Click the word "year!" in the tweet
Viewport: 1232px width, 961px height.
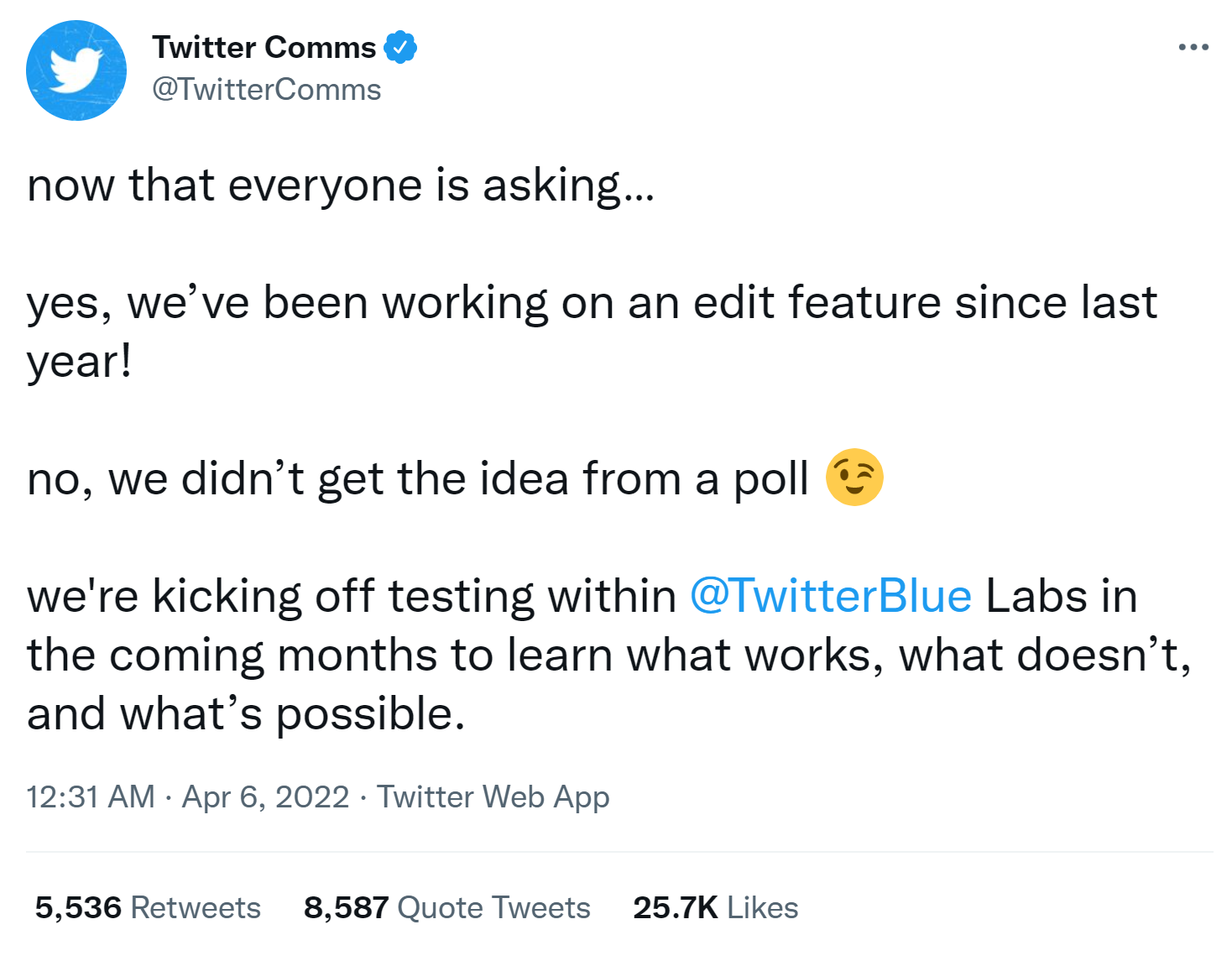(x=80, y=362)
